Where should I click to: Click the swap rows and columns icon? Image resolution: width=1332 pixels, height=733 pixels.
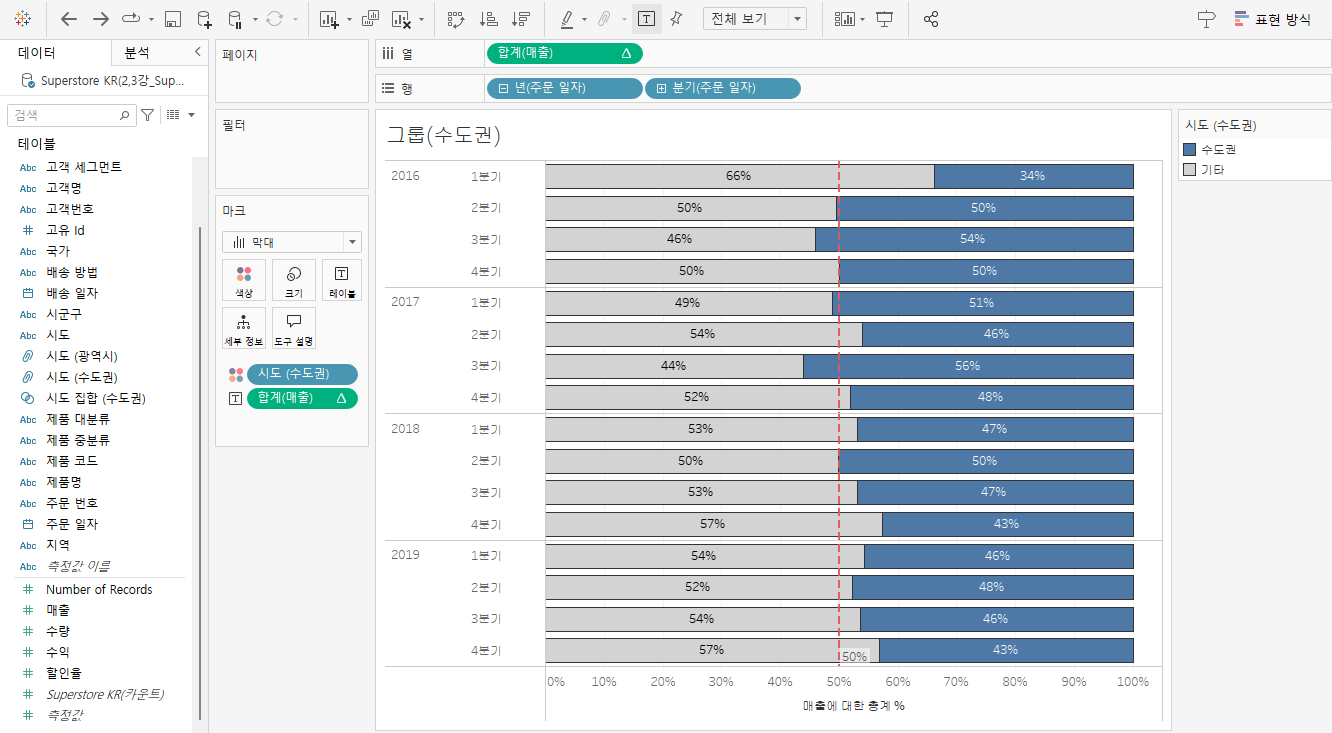pos(456,19)
